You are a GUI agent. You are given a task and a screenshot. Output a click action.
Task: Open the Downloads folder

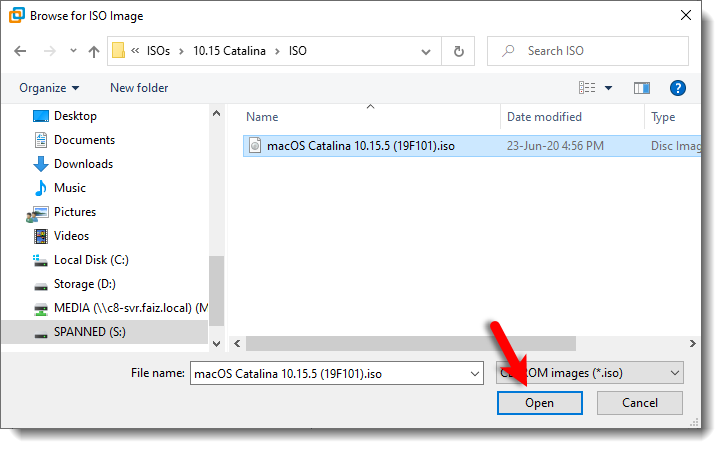84,164
